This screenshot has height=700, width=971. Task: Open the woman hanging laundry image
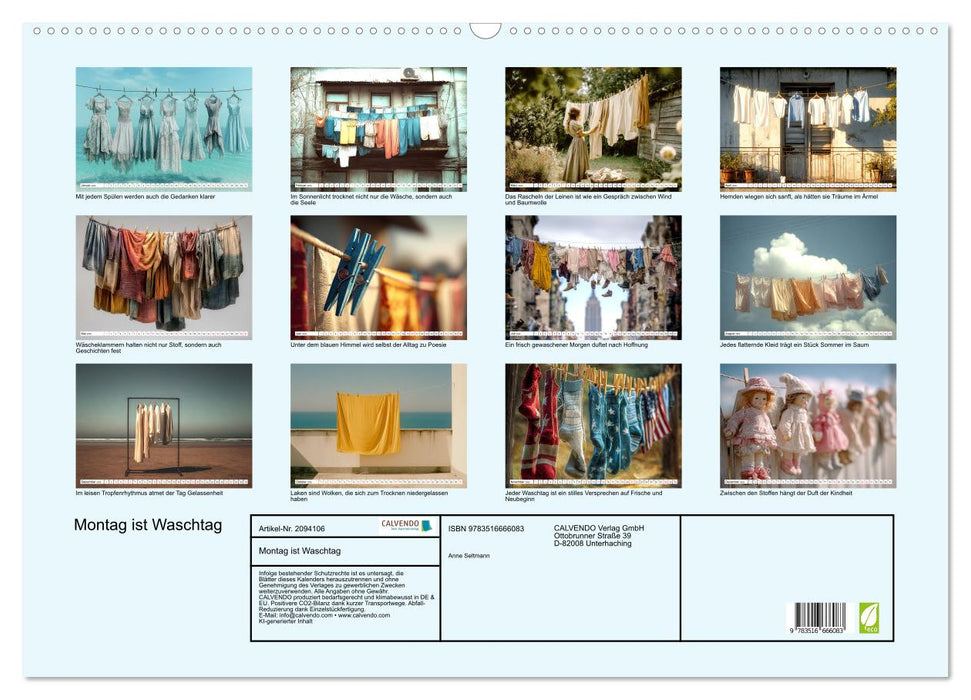(593, 129)
